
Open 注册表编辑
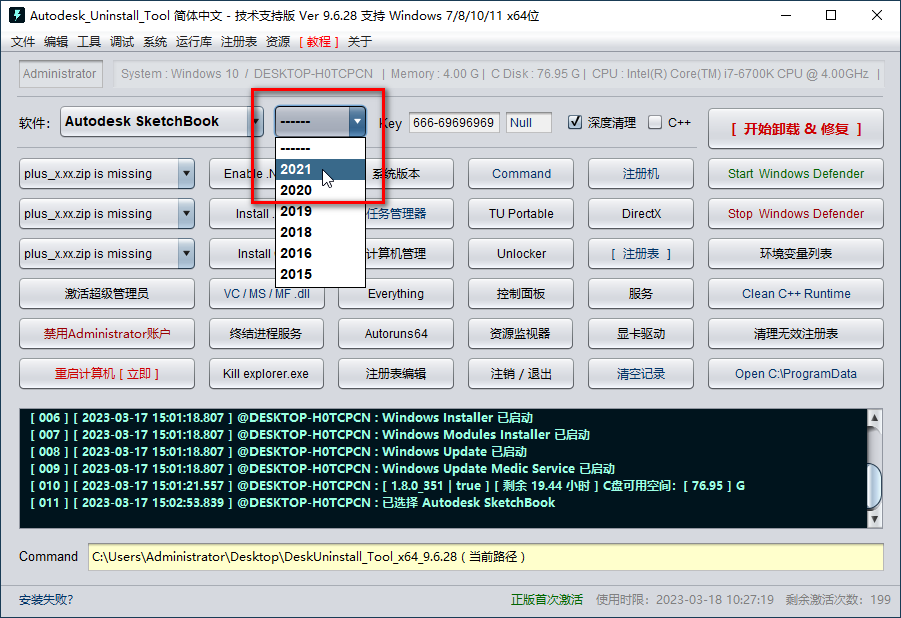click(396, 374)
